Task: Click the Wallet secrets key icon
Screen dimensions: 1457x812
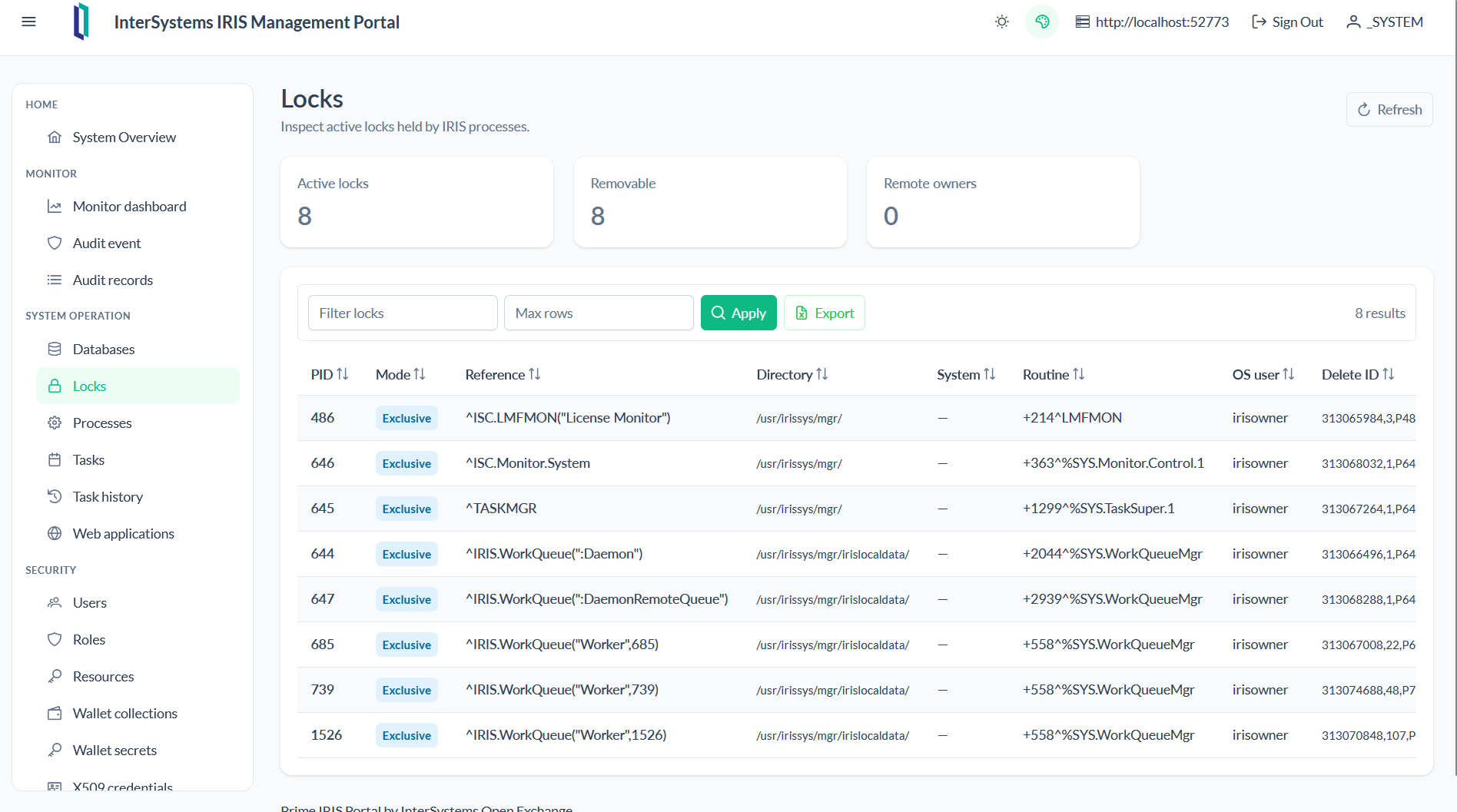Action: [55, 750]
